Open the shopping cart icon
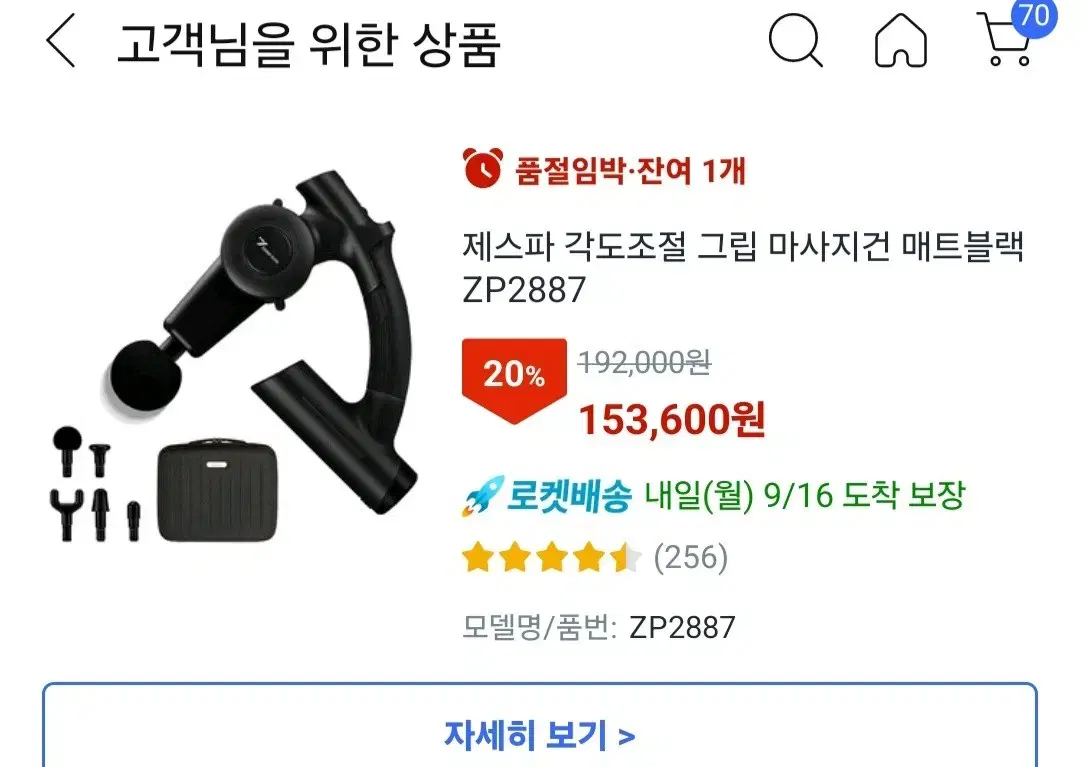Screen dimensions: 1080x767 click(x=1004, y=41)
